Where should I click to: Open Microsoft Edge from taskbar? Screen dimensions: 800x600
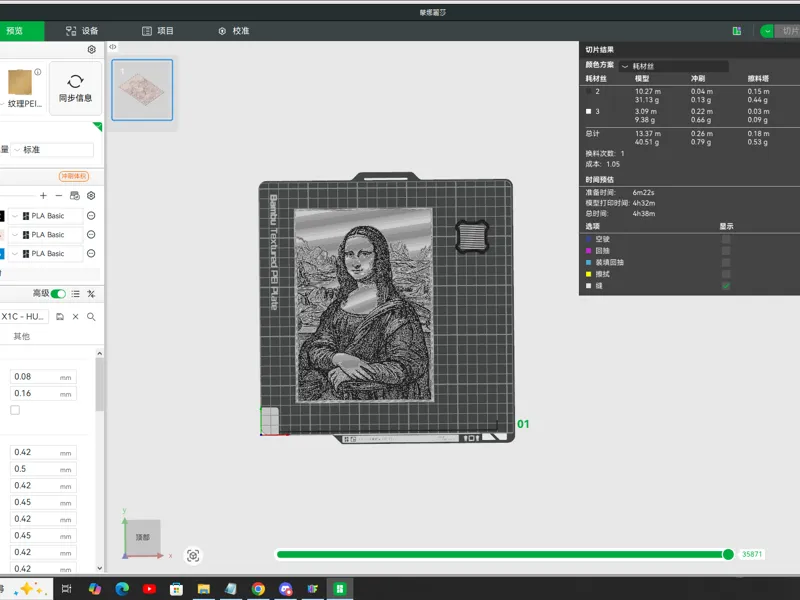[x=122, y=589]
